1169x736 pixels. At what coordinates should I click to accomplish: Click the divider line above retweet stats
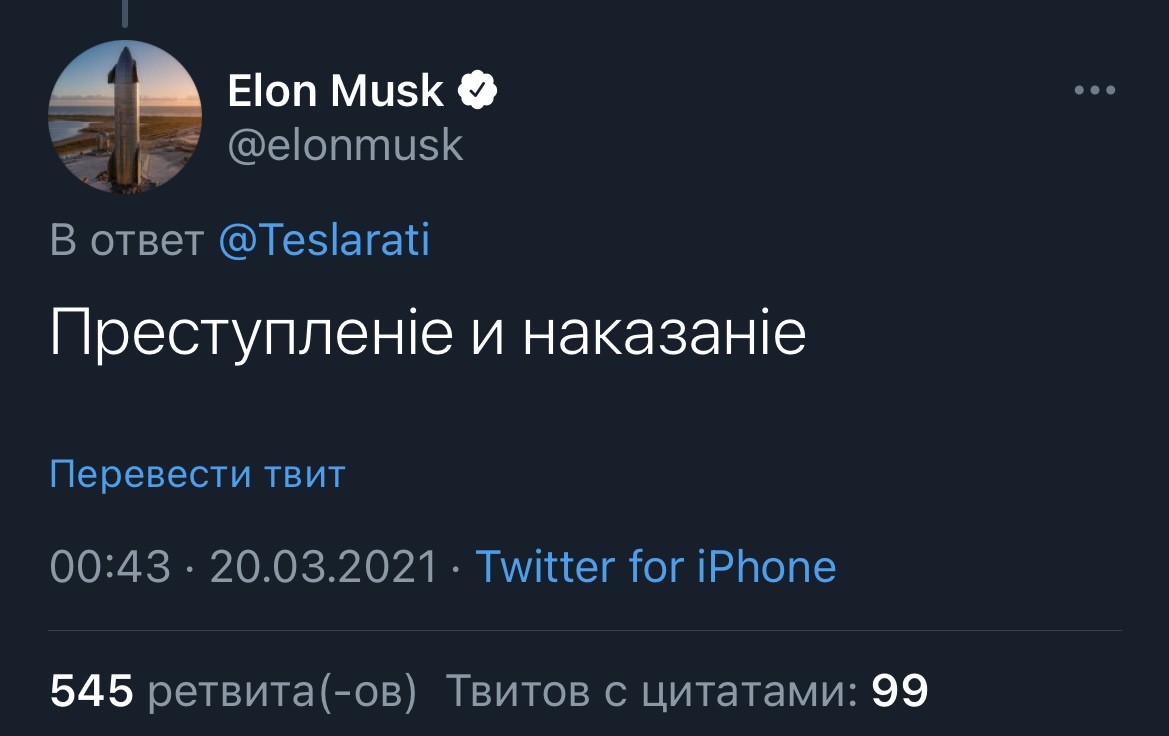click(584, 631)
